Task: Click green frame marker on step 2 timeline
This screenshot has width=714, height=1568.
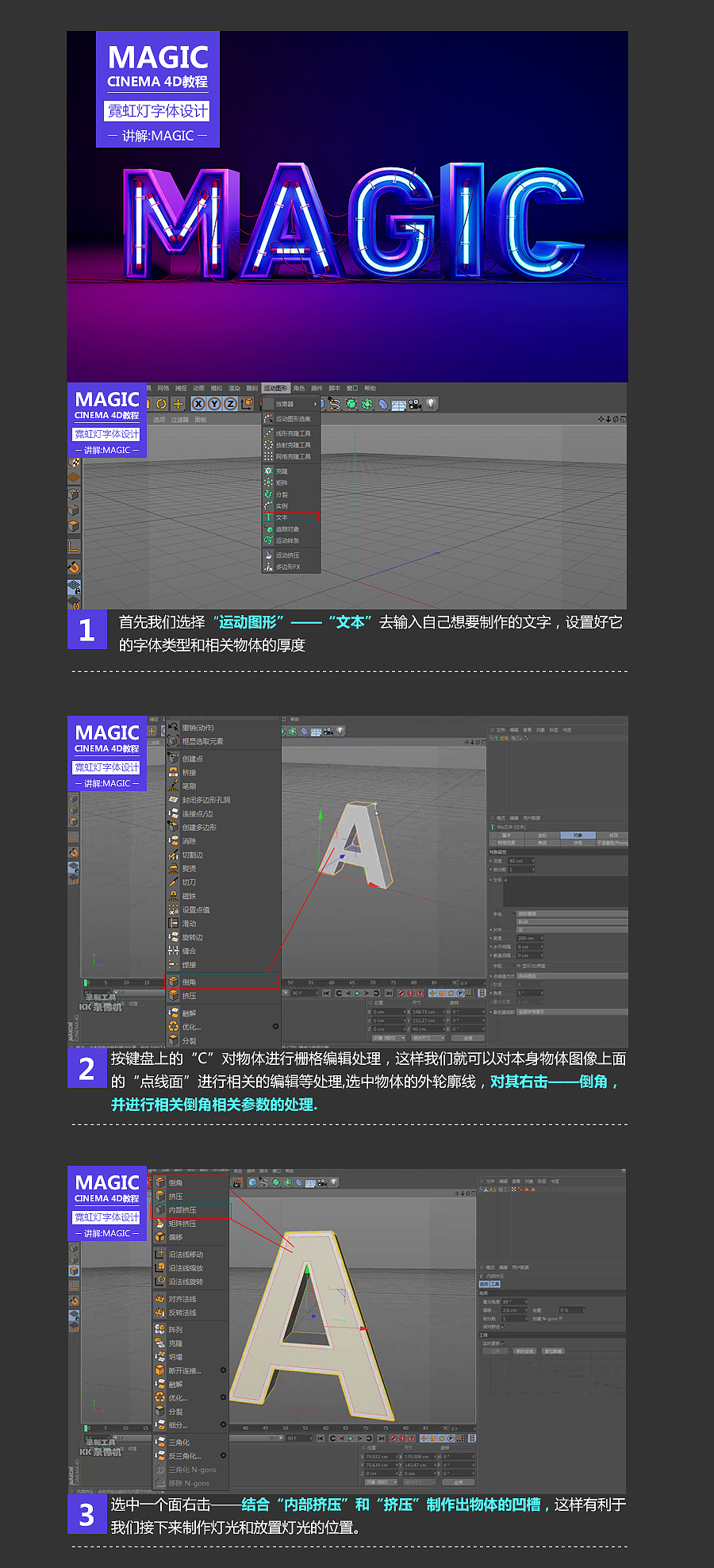Action: [86, 982]
